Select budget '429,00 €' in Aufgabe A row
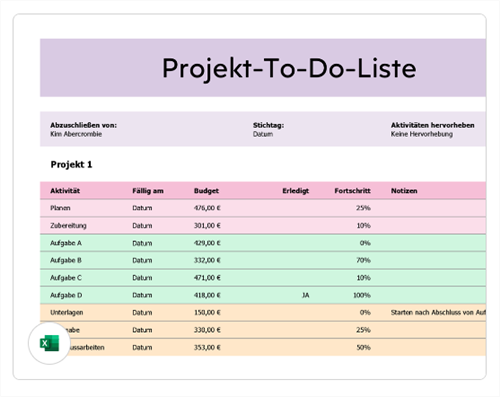This screenshot has height=397, width=500. (207, 243)
